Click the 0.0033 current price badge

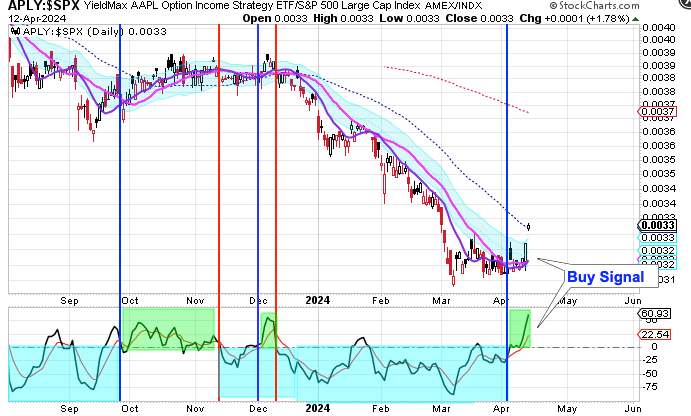[651, 225]
